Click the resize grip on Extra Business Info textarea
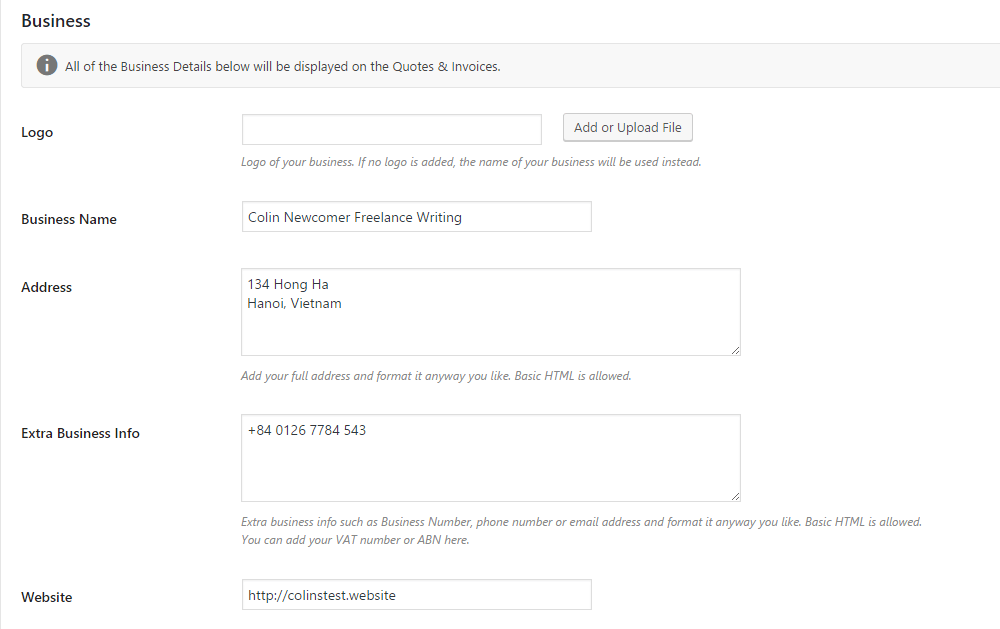The width and height of the screenshot is (1000, 629). (x=736, y=497)
